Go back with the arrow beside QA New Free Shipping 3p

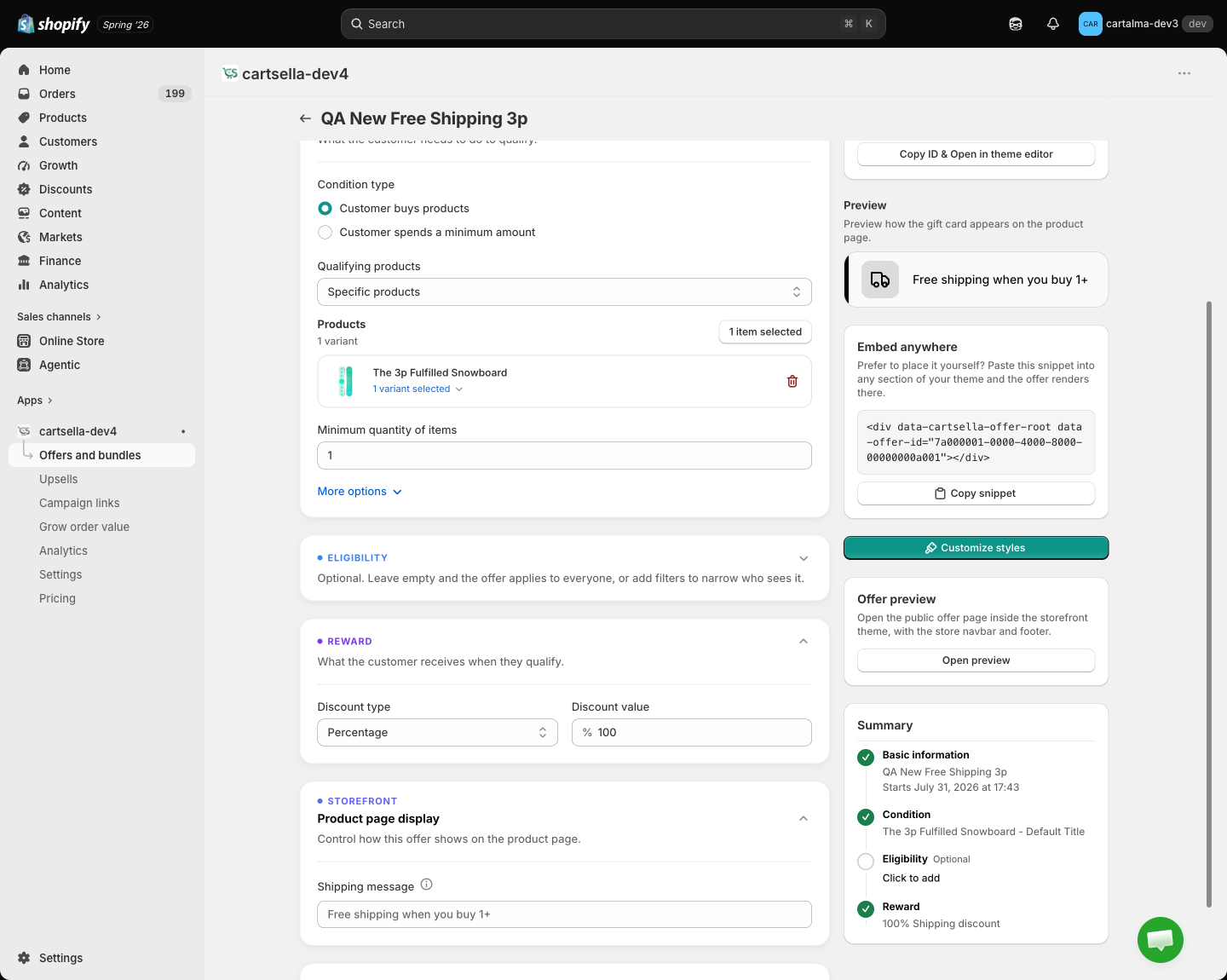305,118
